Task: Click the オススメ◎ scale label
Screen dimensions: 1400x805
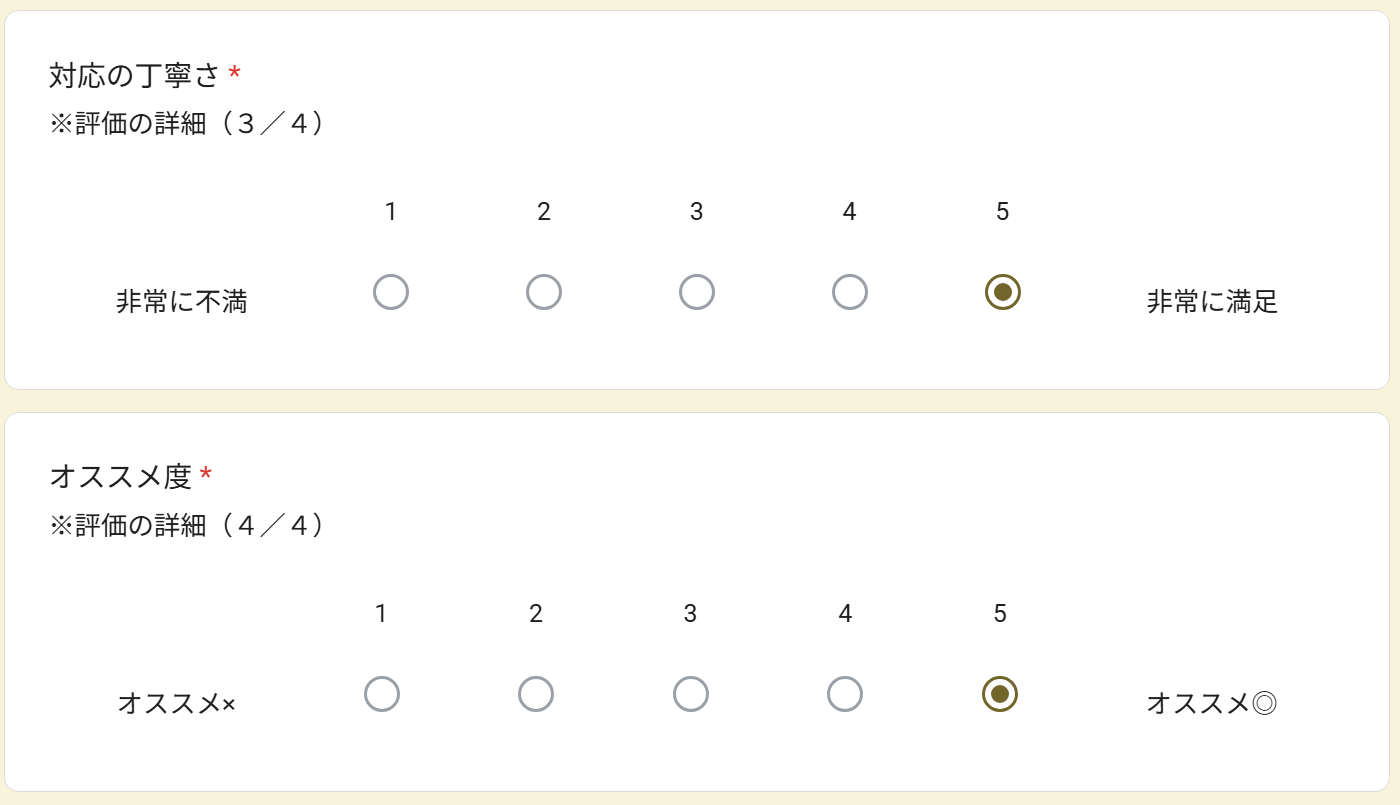Action: pyautogui.click(x=1212, y=704)
